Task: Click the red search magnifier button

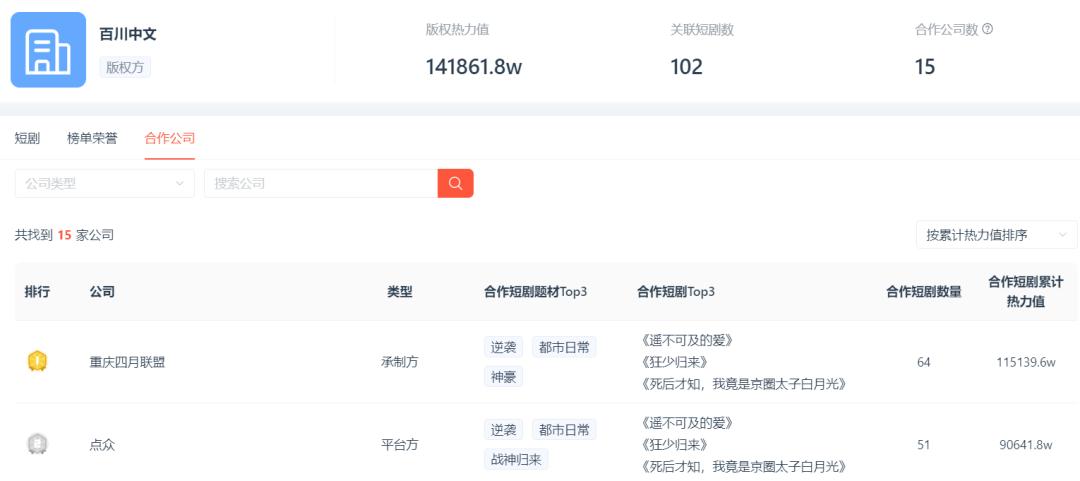Action: 455,183
